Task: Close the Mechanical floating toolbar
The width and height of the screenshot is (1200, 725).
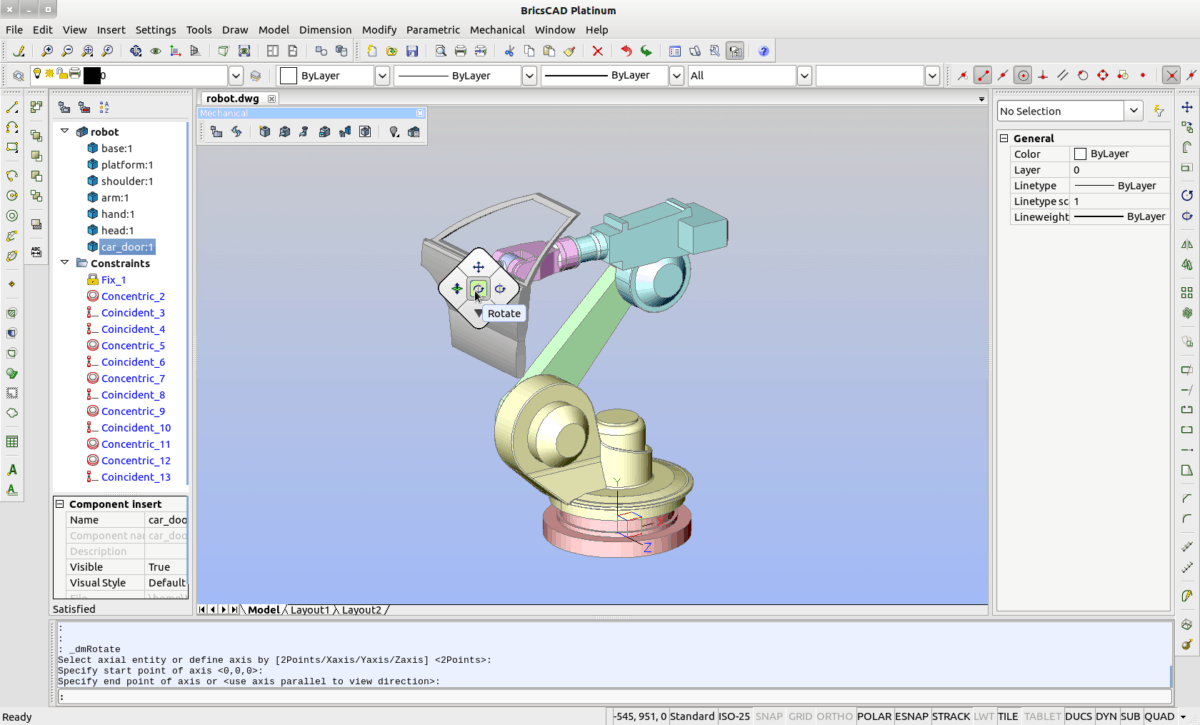Action: click(x=420, y=113)
